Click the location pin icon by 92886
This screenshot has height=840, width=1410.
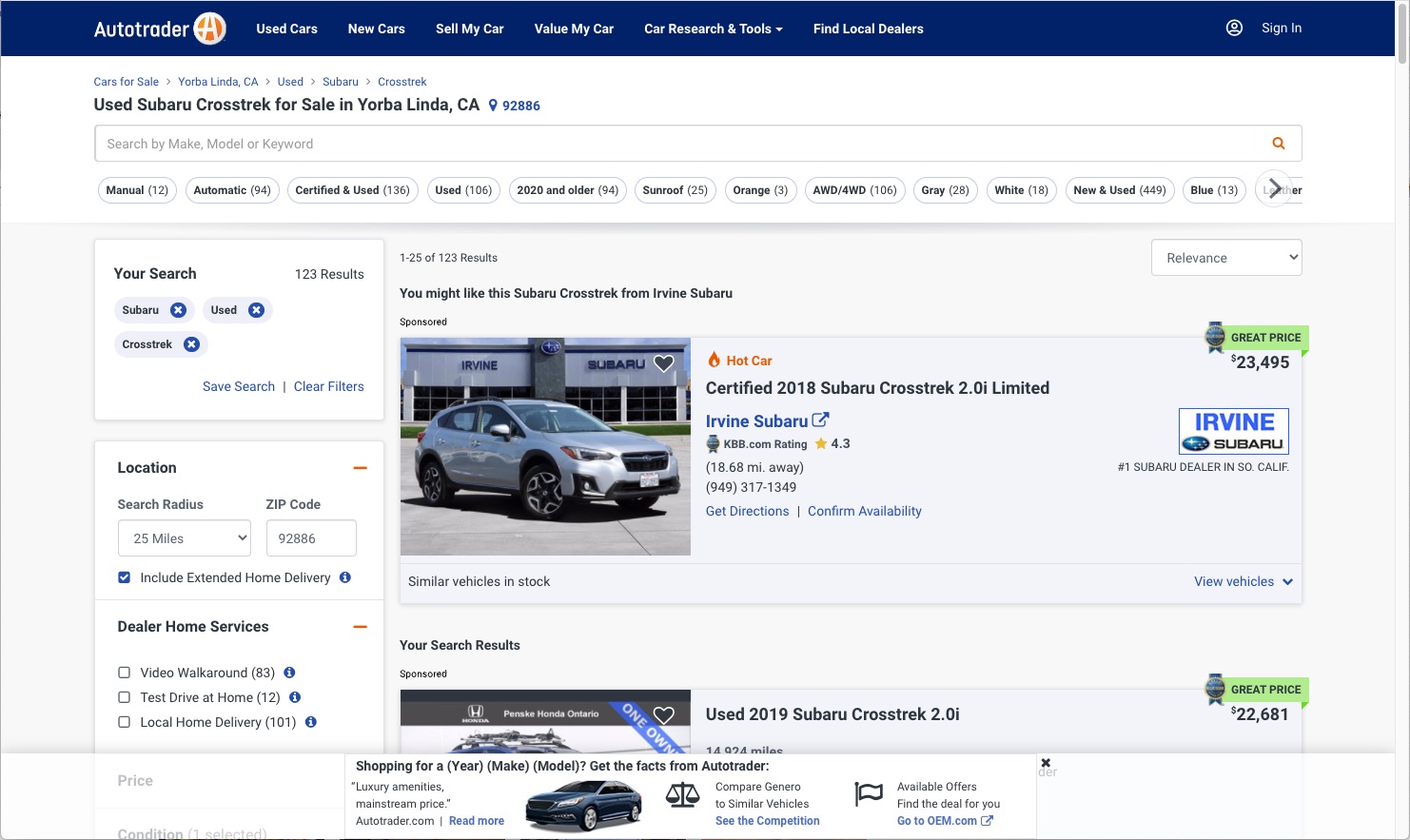click(x=493, y=106)
